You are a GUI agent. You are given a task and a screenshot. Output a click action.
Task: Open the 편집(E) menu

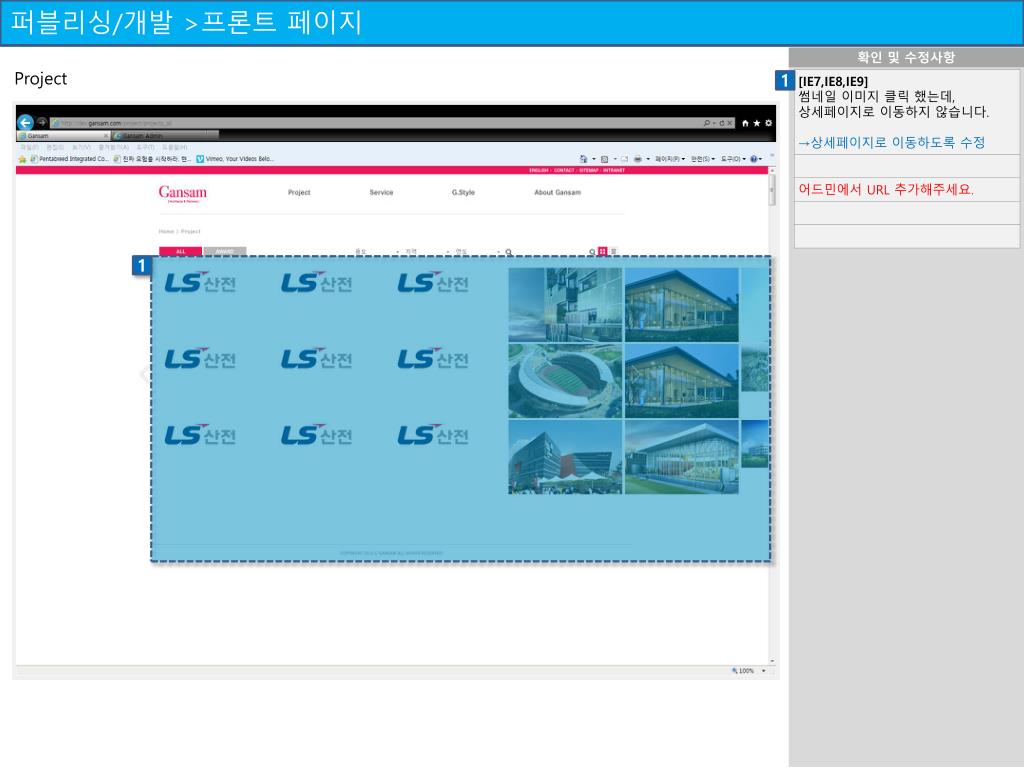[x=55, y=148]
